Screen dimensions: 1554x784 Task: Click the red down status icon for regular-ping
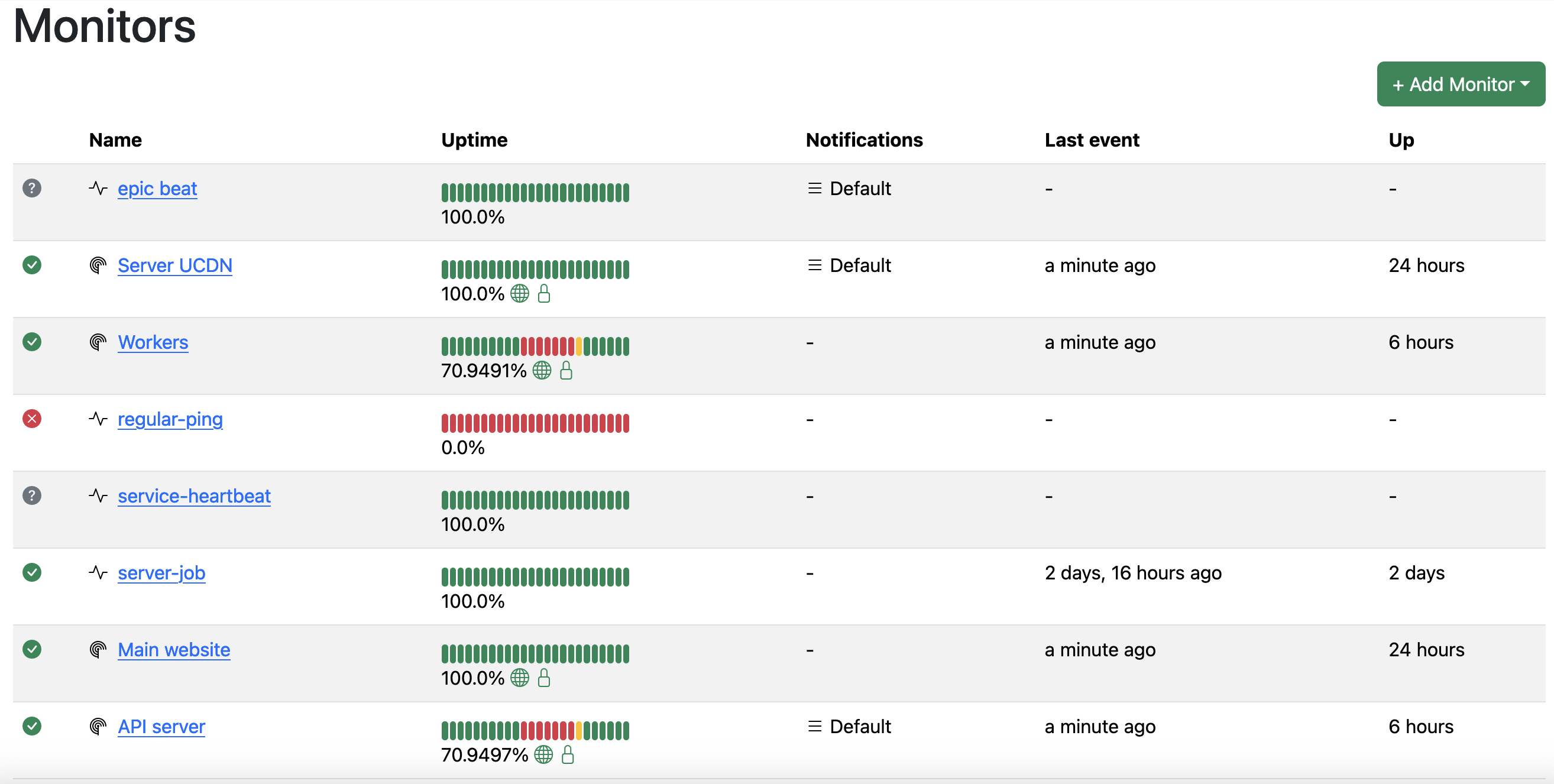(31, 419)
